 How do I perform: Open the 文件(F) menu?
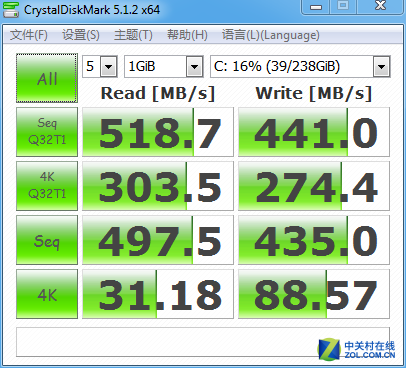(29, 35)
